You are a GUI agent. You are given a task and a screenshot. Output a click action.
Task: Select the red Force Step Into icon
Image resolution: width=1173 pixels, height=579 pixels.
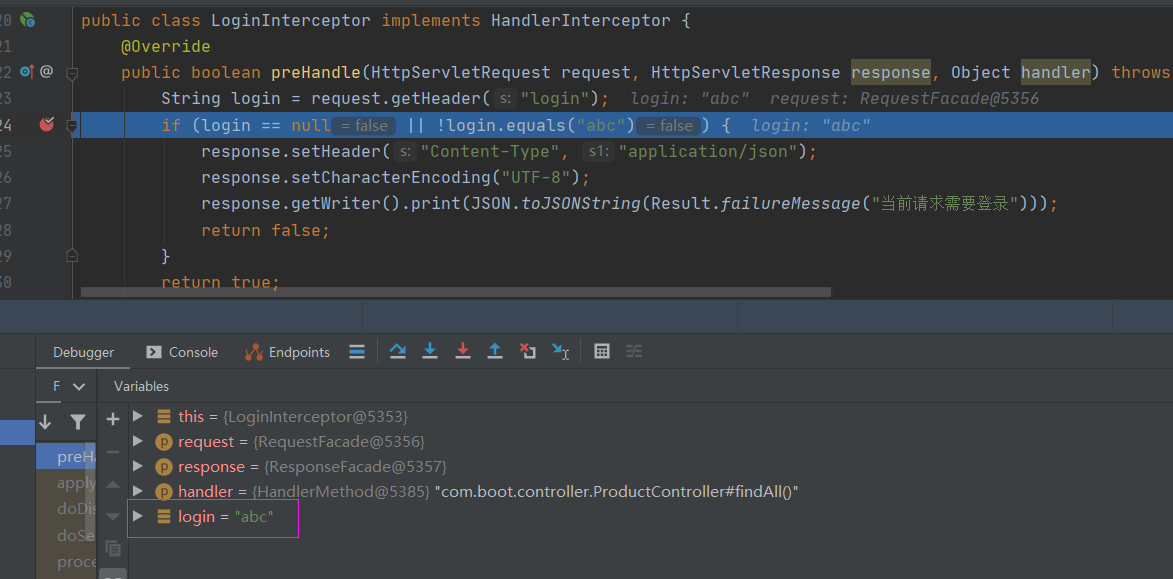click(462, 351)
